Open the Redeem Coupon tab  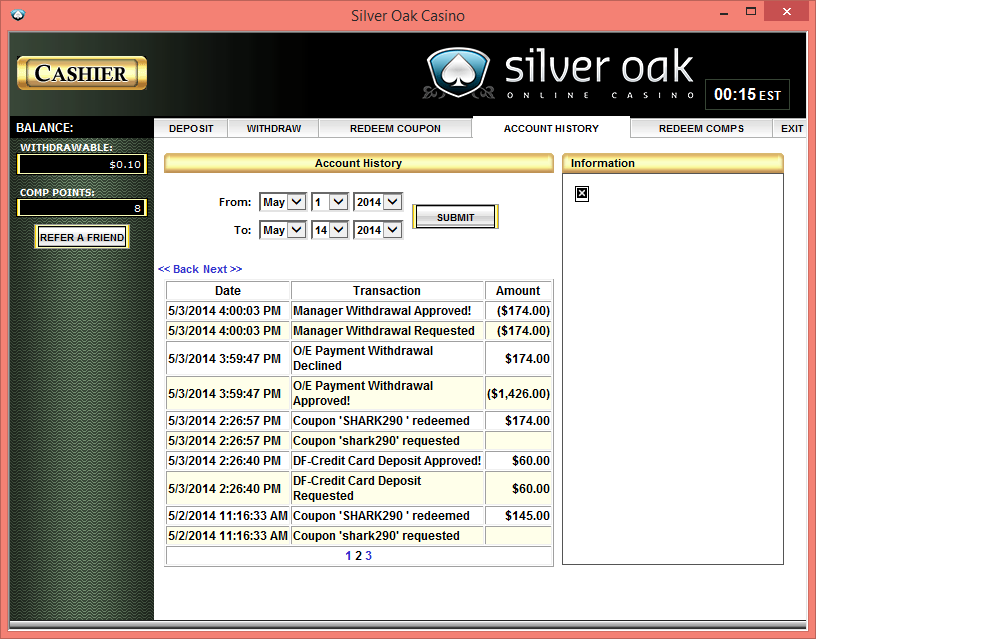pyautogui.click(x=395, y=129)
